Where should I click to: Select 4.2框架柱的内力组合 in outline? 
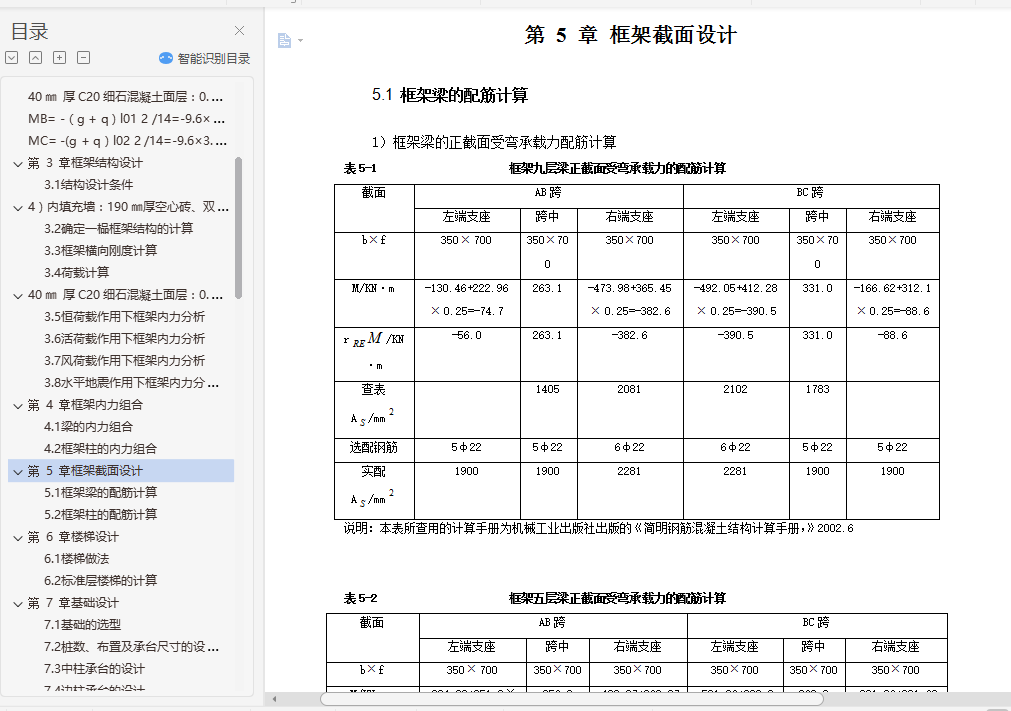[101, 449]
